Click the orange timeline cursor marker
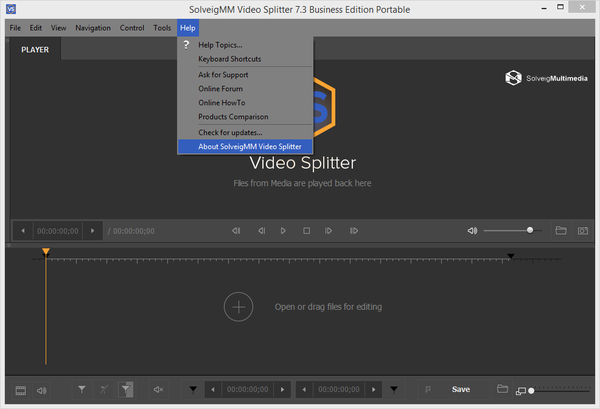Image resolution: width=600 pixels, height=409 pixels. 46,251
